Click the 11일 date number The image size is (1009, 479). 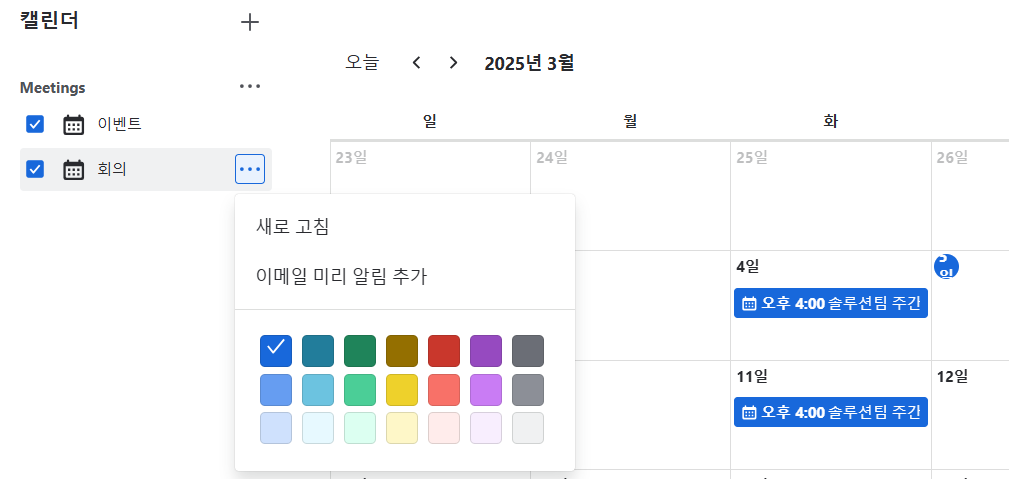click(752, 377)
